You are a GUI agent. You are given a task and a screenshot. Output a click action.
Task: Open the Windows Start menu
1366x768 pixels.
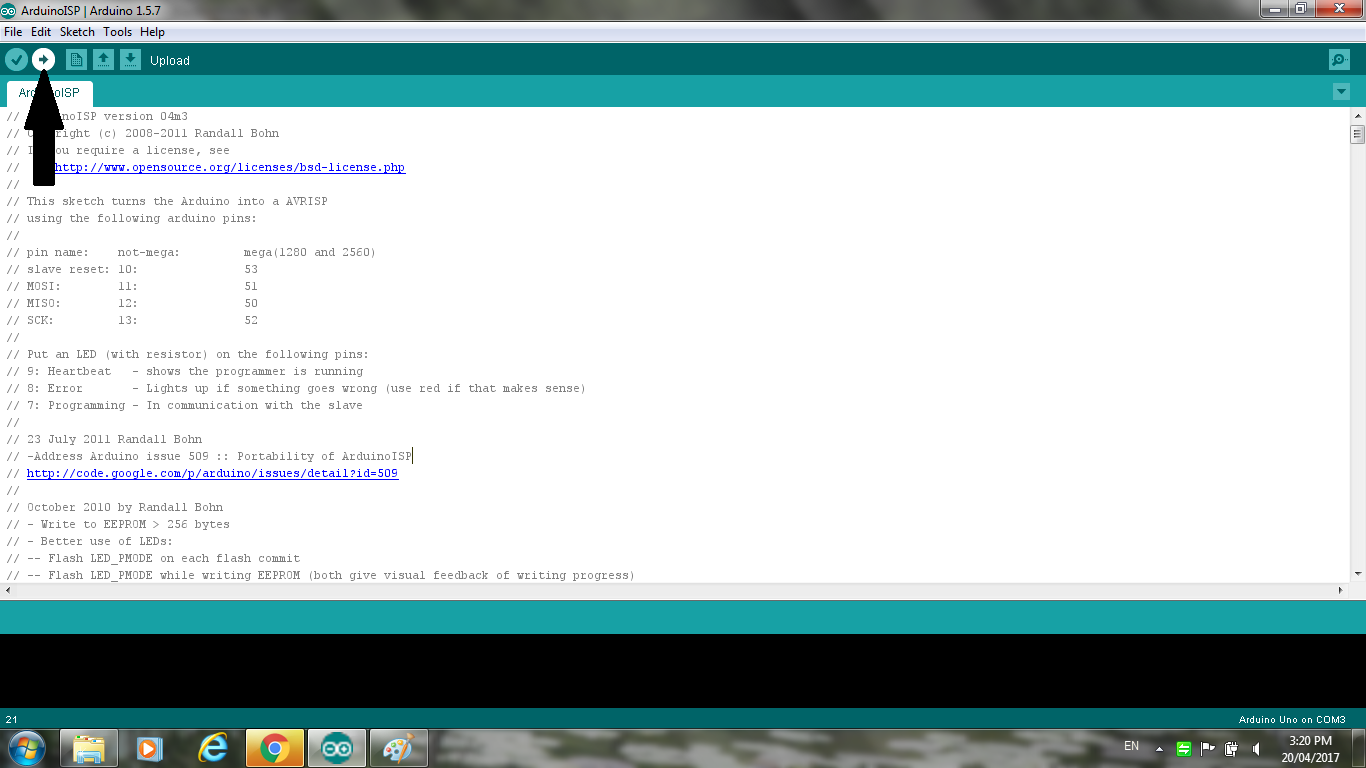pyautogui.click(x=27, y=748)
